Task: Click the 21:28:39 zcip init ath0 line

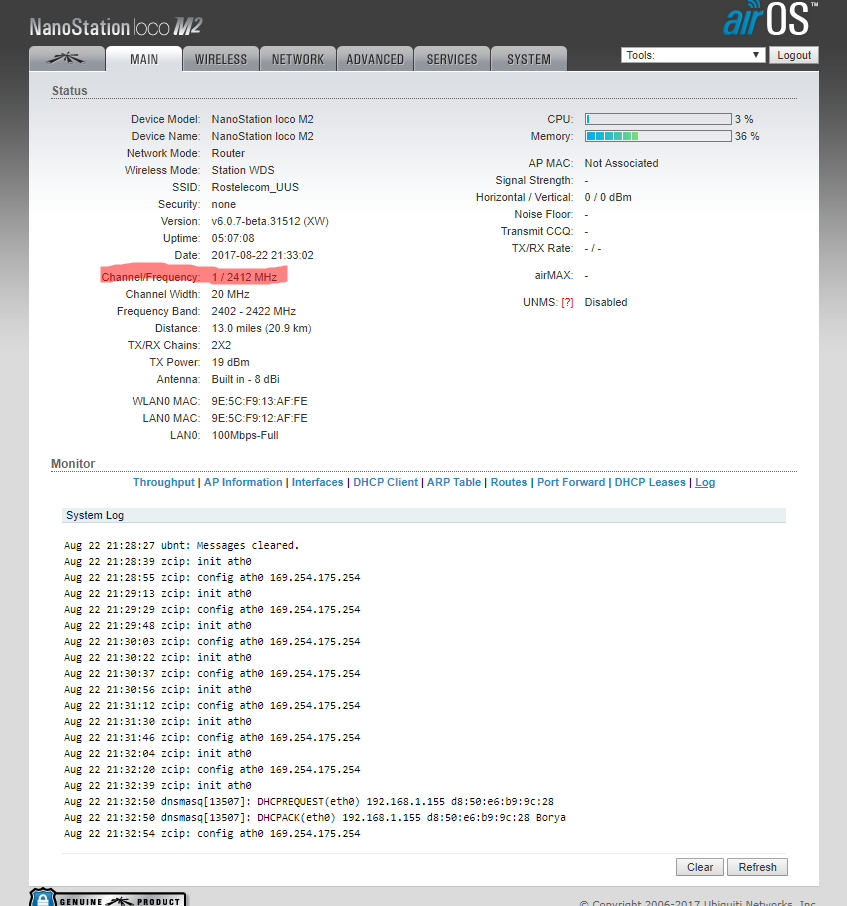Action: pyautogui.click(x=158, y=562)
